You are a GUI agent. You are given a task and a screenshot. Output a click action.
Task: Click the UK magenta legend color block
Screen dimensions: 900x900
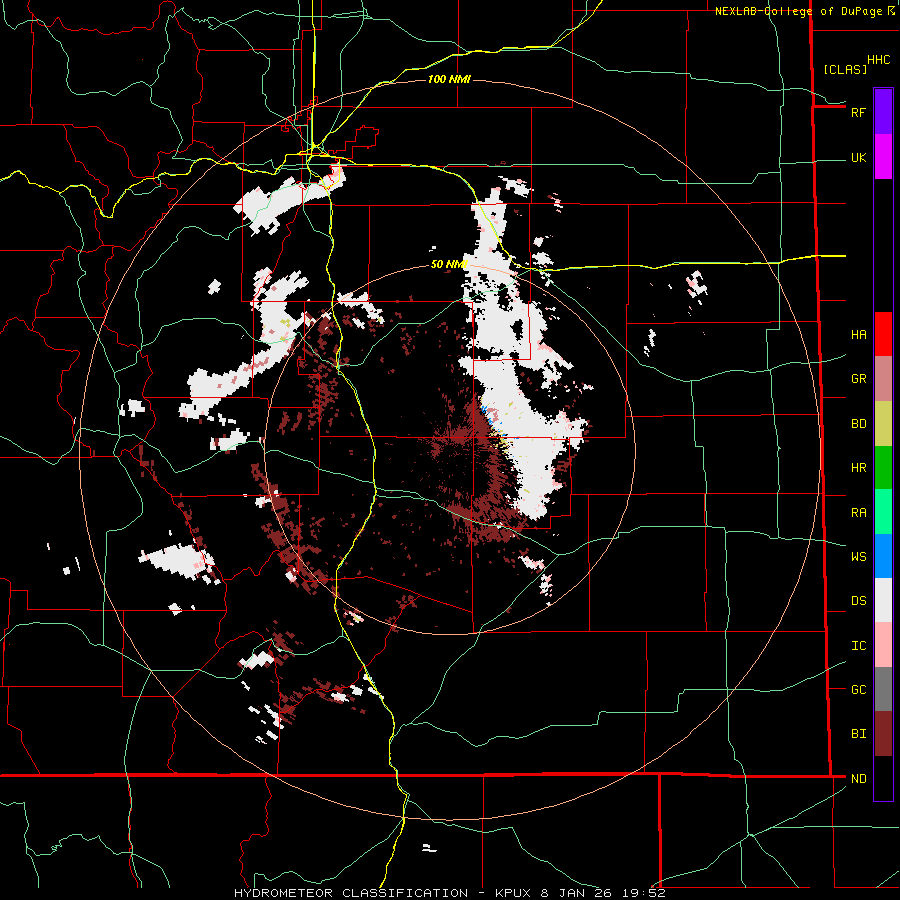[x=883, y=157]
